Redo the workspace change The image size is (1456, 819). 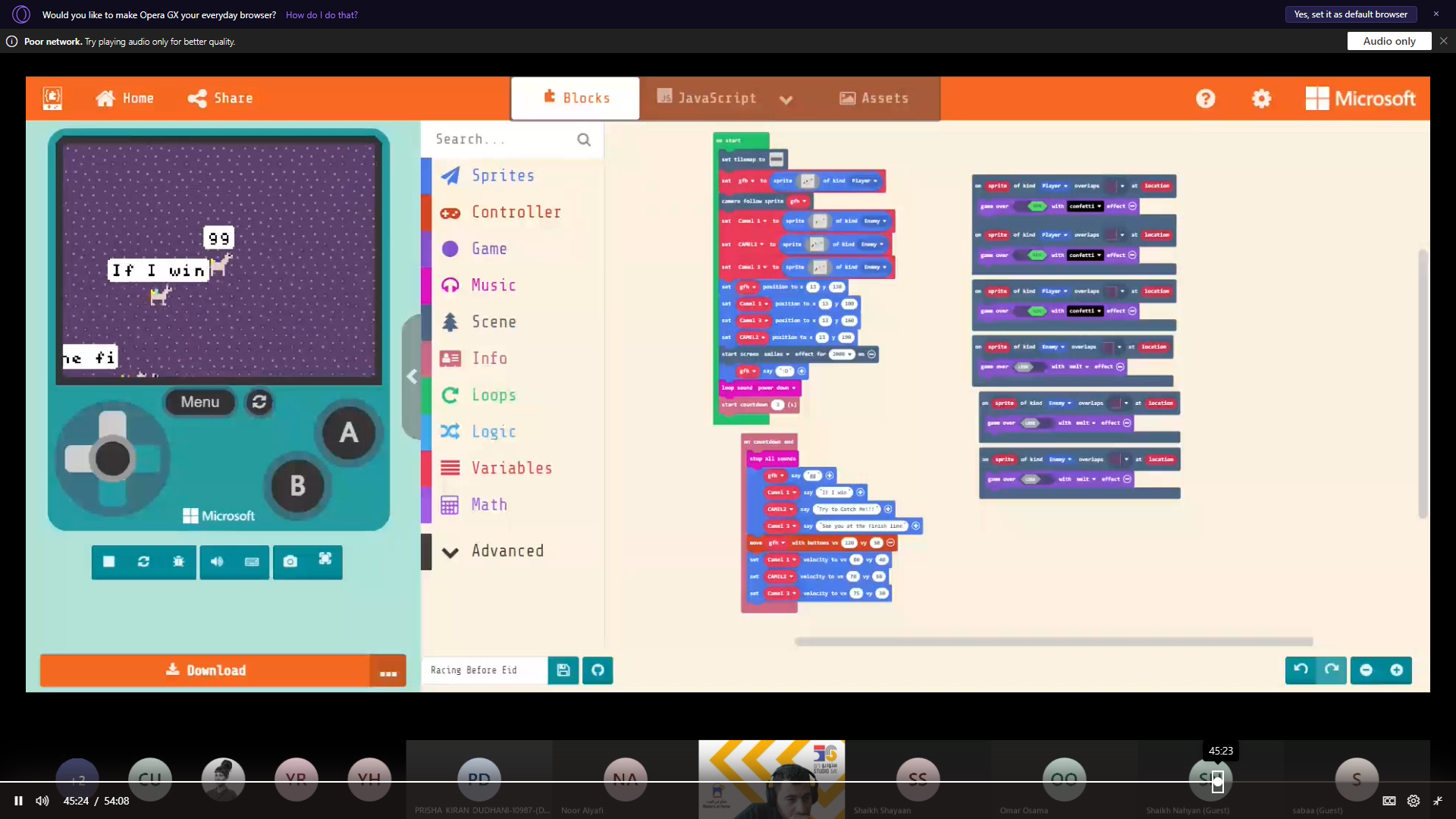click(x=1332, y=670)
